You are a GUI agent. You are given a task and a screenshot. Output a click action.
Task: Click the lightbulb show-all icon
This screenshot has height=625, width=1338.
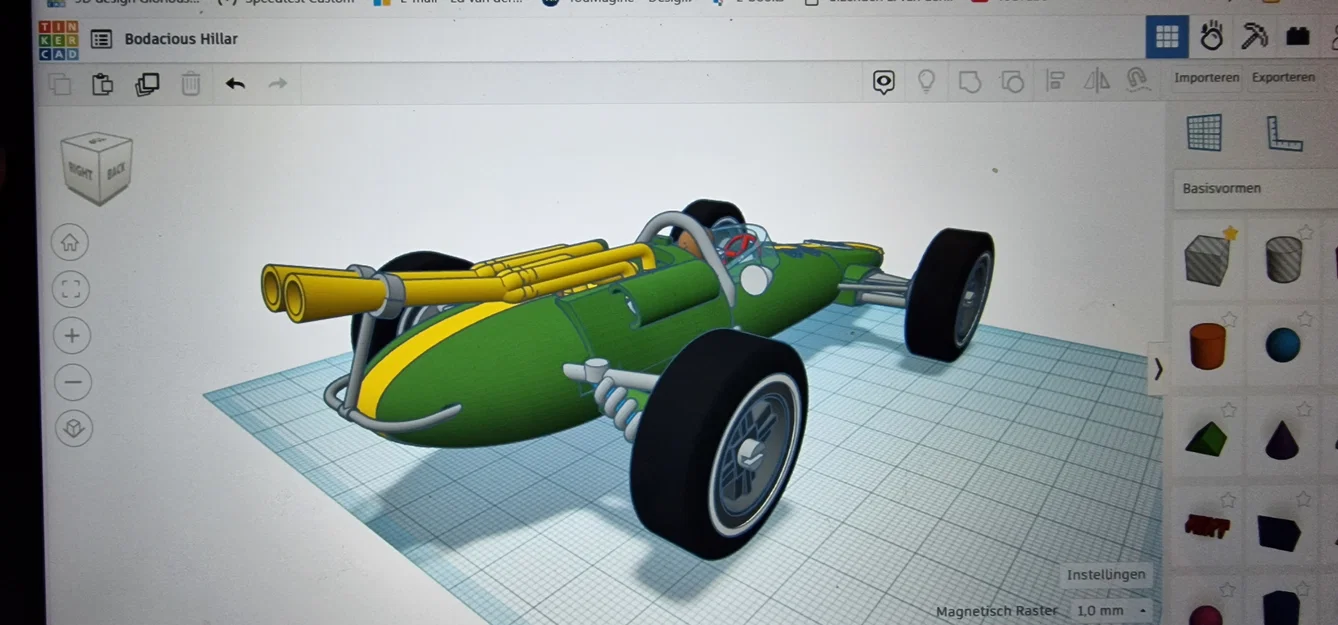pos(926,81)
